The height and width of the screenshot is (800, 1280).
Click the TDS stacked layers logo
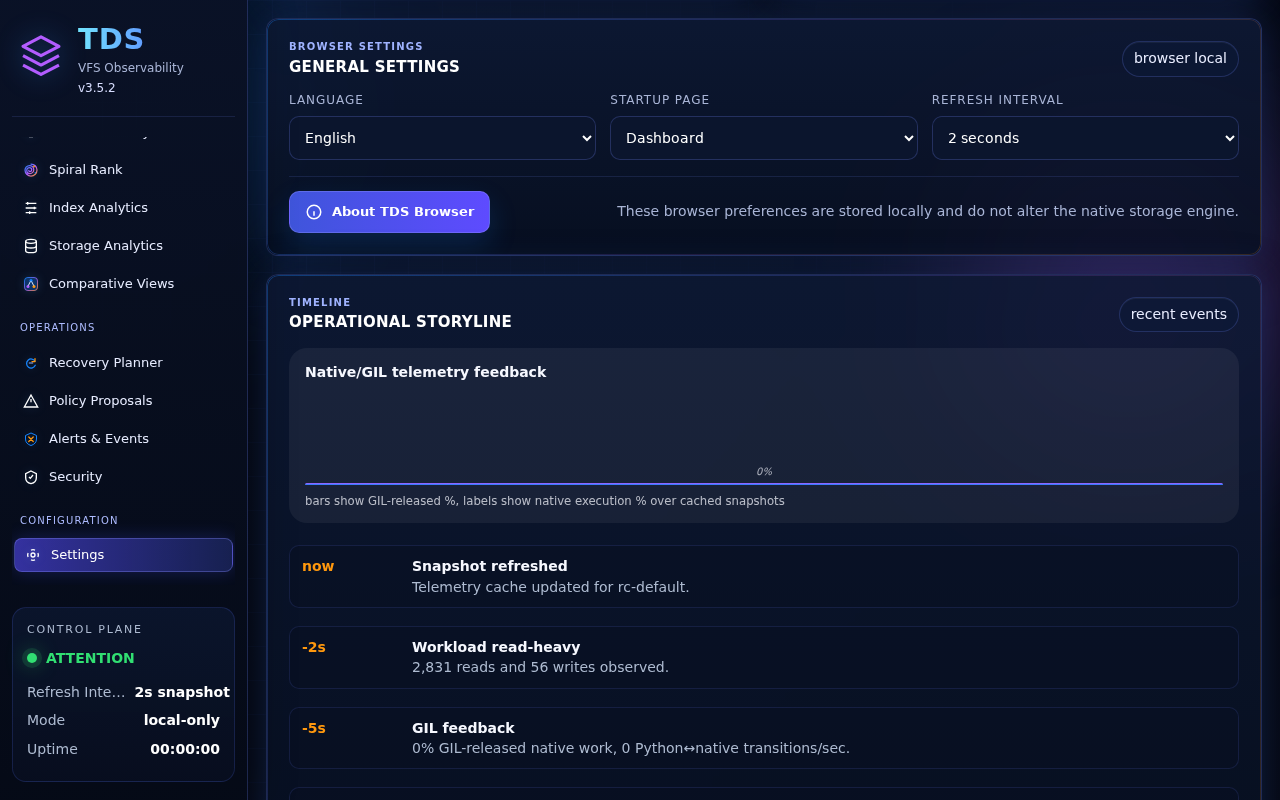[x=41, y=56]
